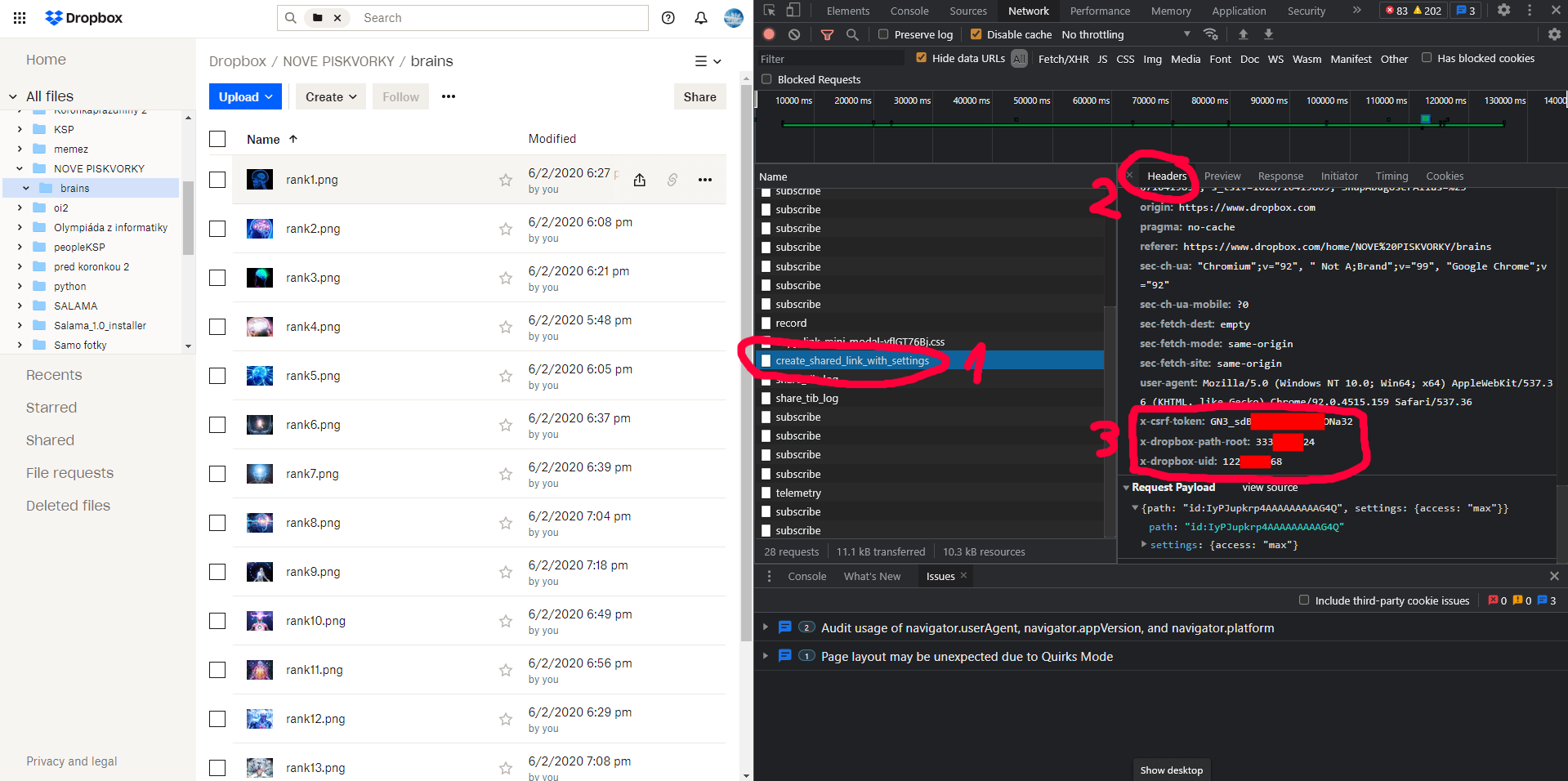This screenshot has height=781, width=1568.
Task: Open the notifications bell icon
Action: tap(701, 18)
